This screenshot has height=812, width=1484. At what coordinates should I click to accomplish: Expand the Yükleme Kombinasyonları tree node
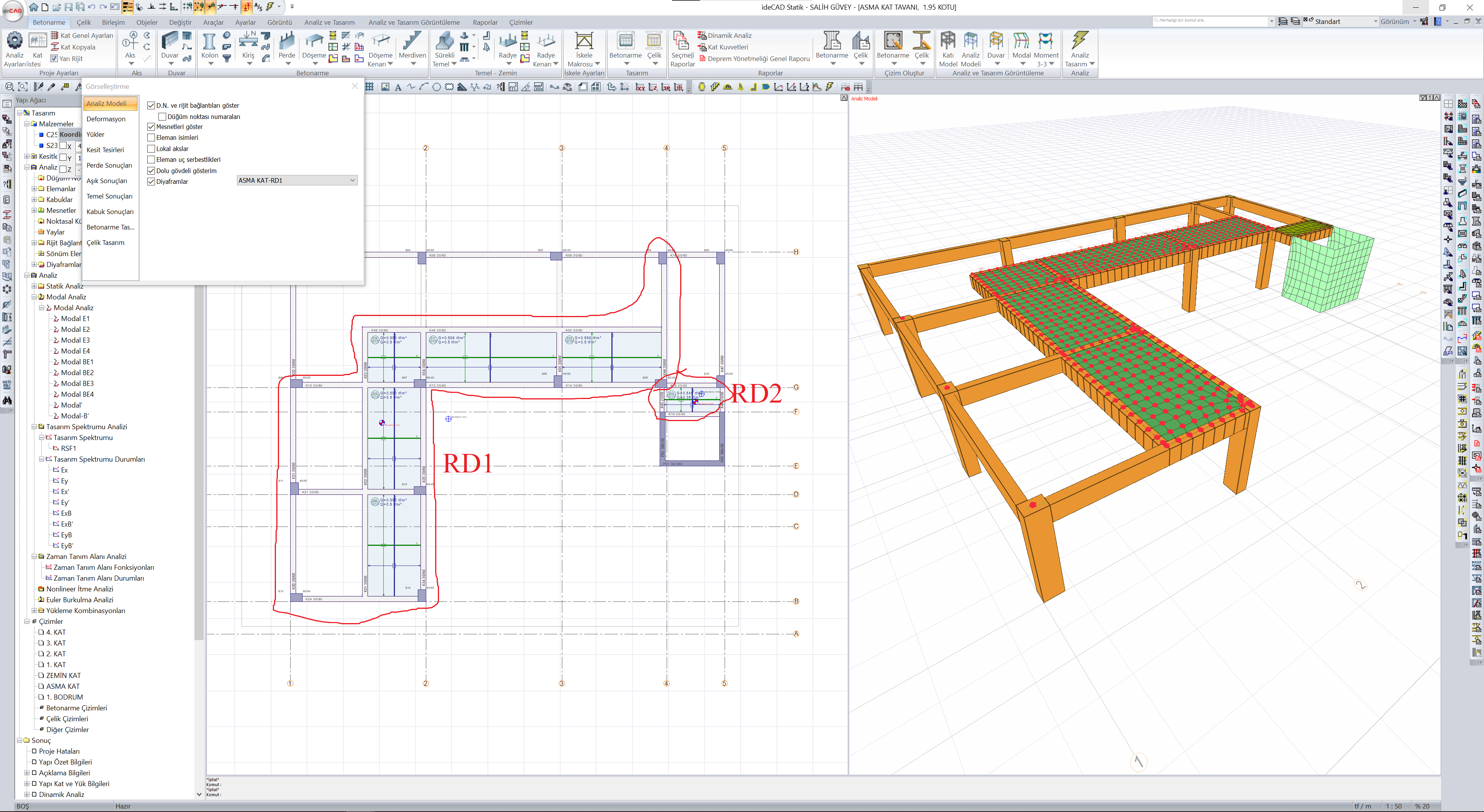pos(34,610)
